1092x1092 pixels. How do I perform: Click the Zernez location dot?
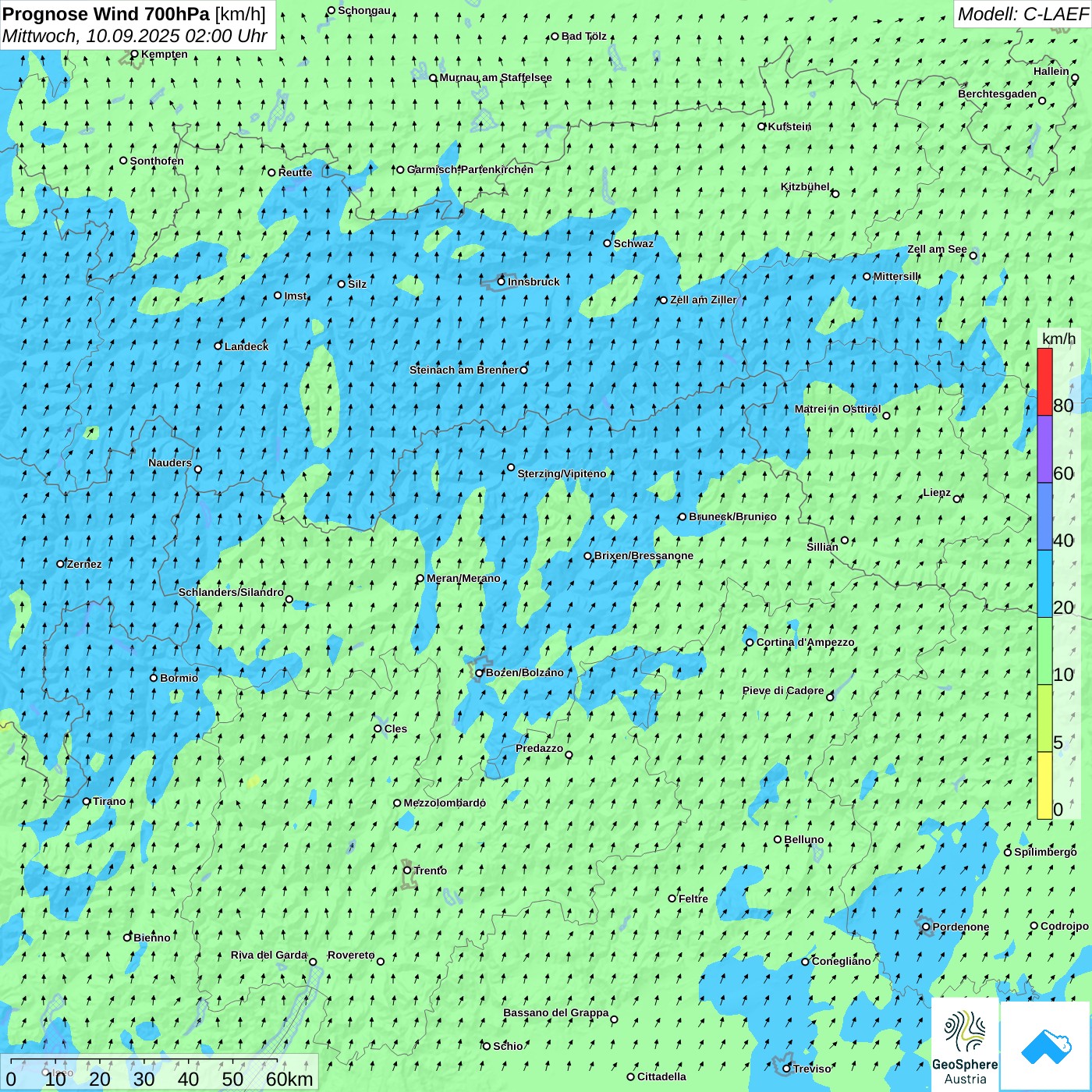pos(61,564)
